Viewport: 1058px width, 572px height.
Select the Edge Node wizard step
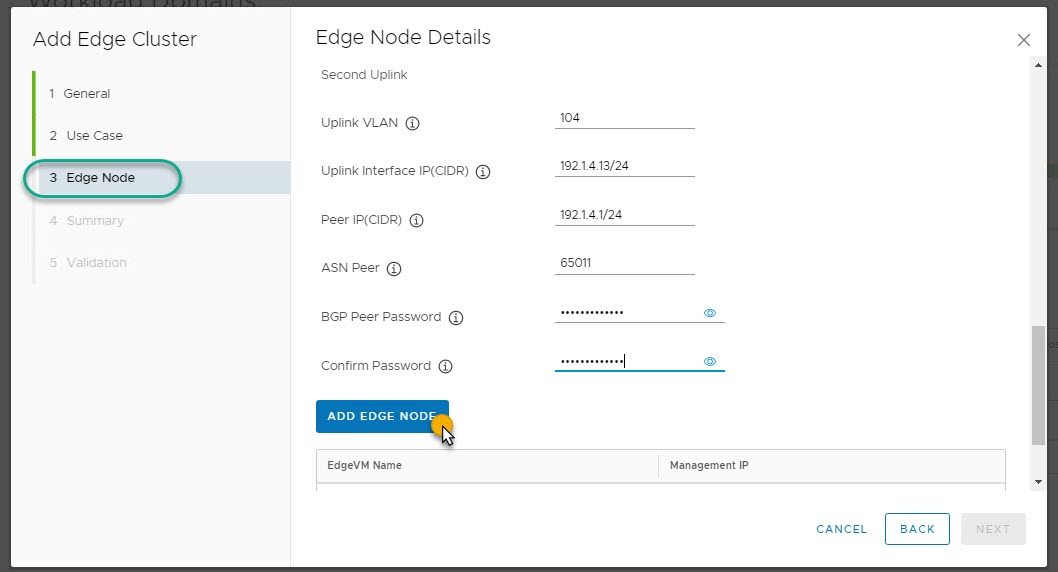coord(100,178)
